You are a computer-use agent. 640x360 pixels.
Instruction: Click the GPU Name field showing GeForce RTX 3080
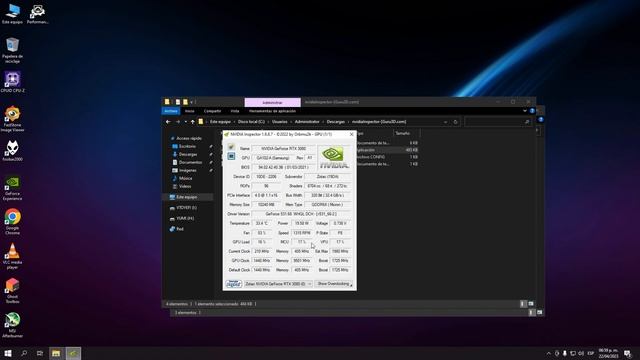coord(283,149)
